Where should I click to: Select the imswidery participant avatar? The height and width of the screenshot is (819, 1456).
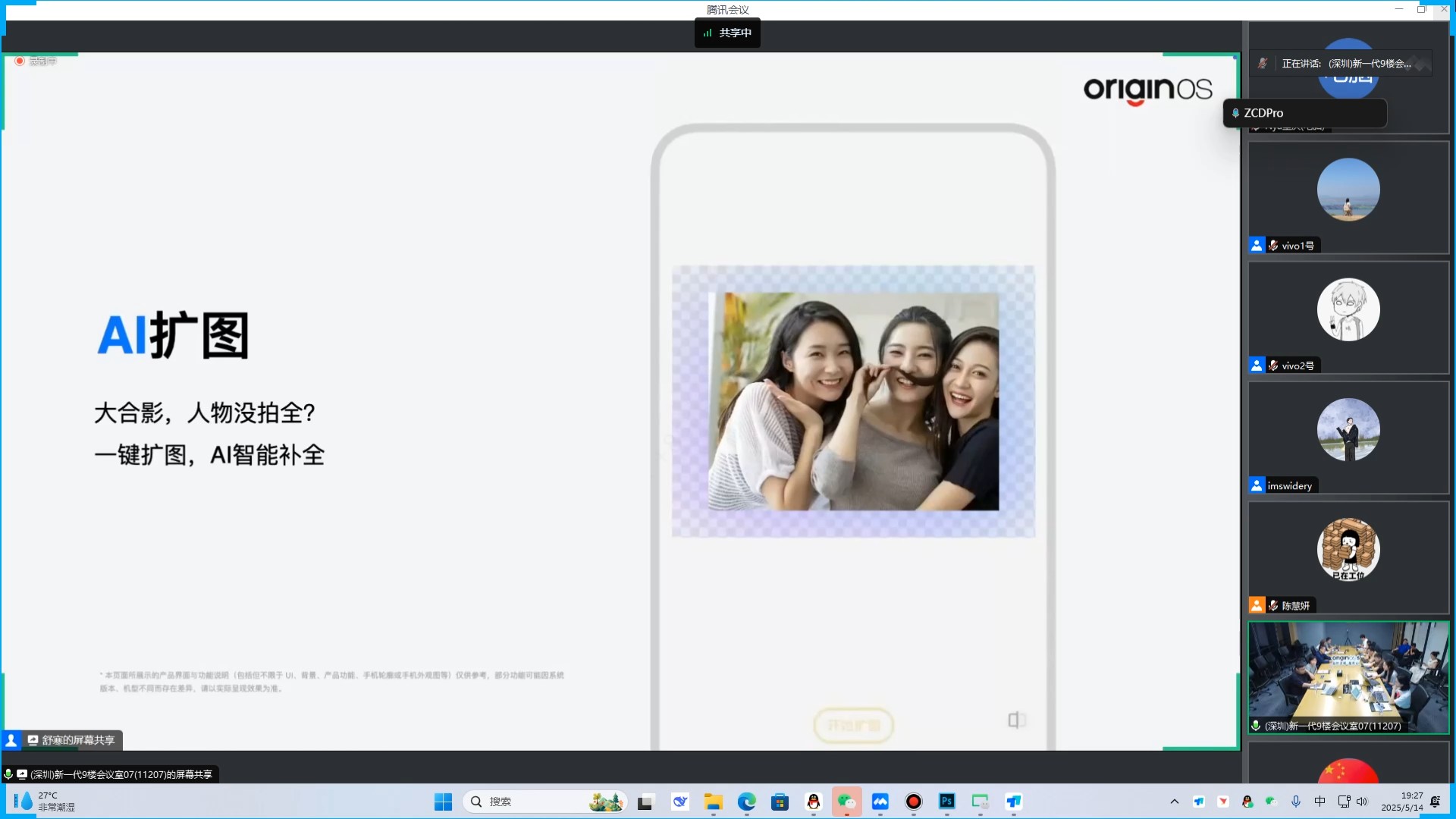point(1348,430)
